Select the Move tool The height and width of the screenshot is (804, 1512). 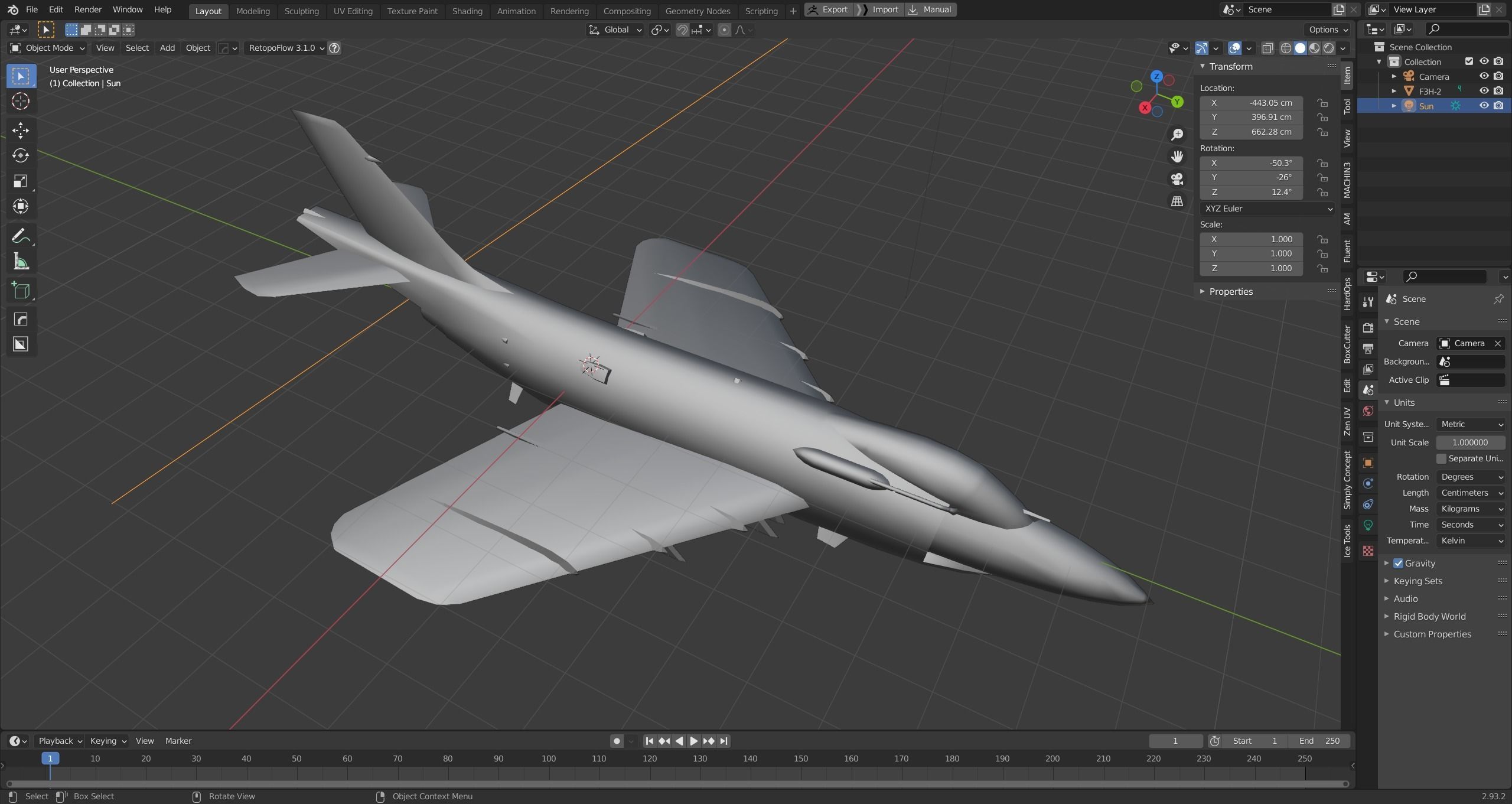coord(21,131)
